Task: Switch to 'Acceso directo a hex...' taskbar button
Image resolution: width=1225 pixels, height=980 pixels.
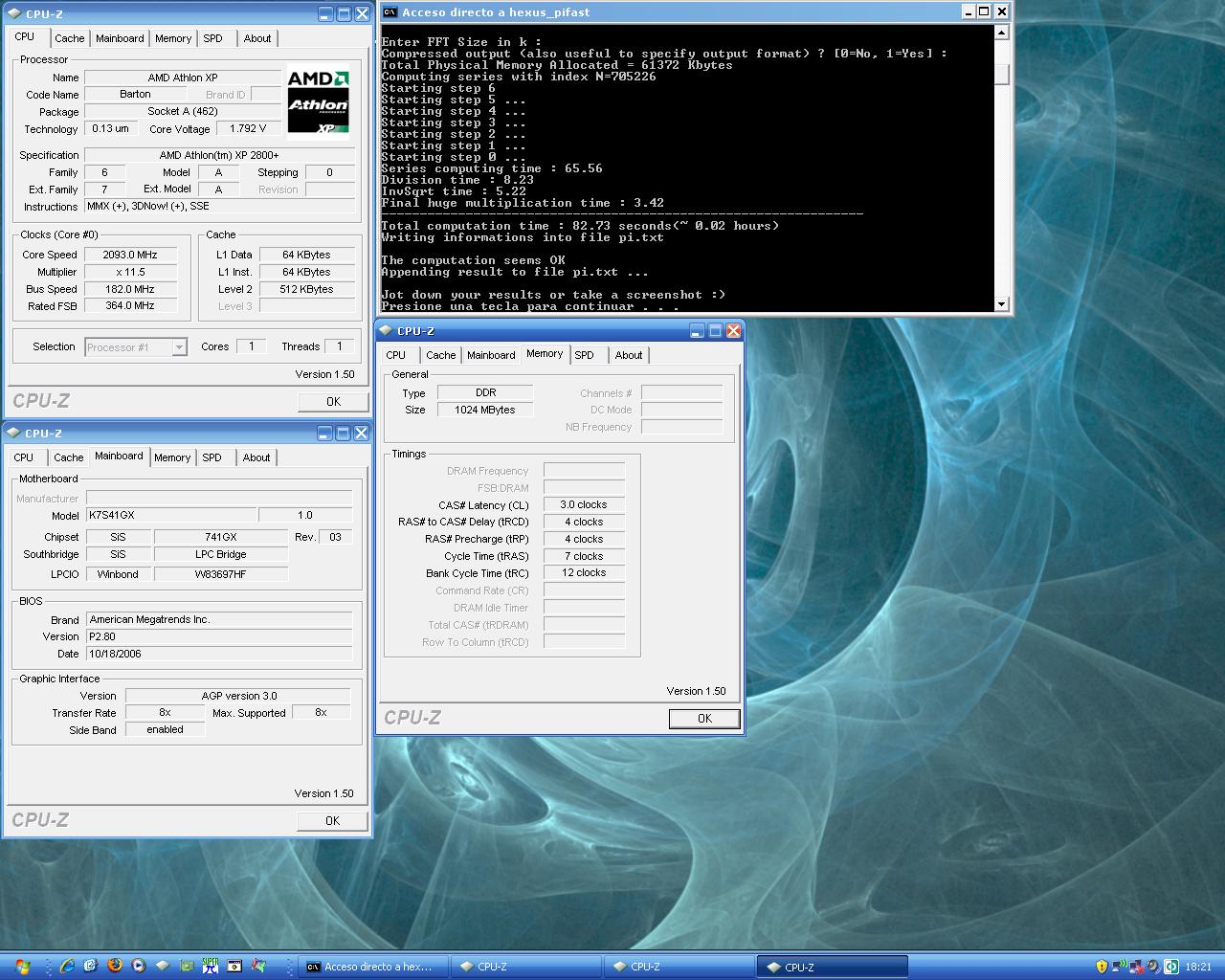Action: tap(373, 967)
